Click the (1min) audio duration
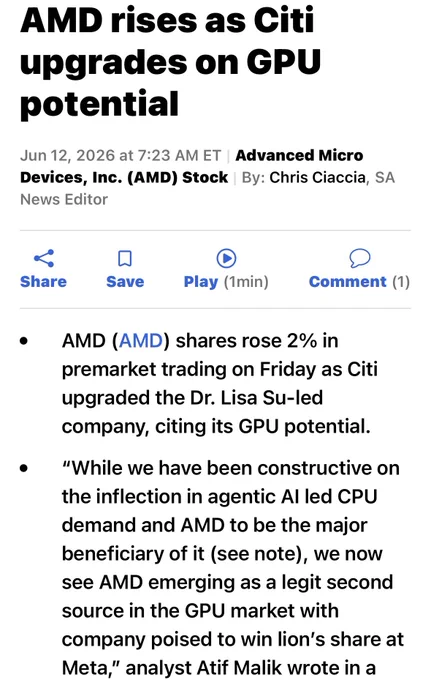 coord(246,281)
